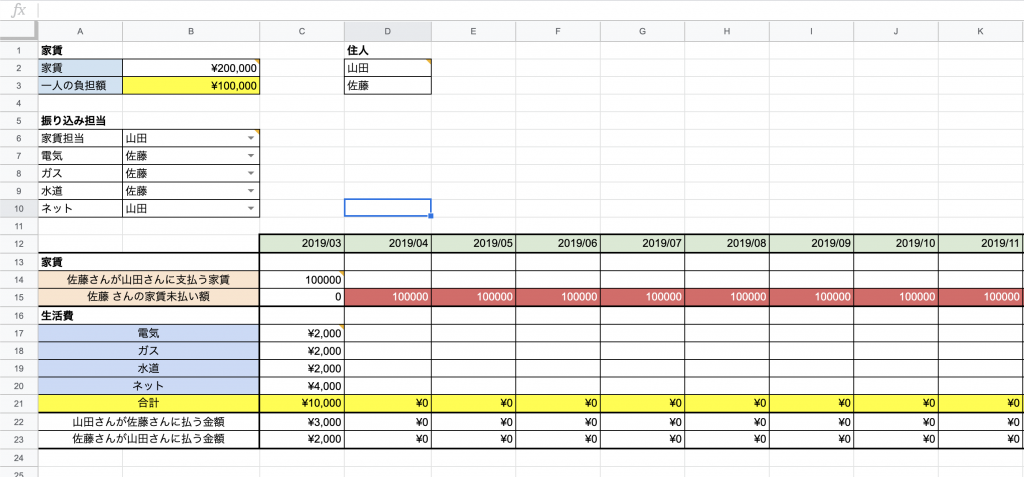Click the 0 value in row 15
Image resolution: width=1024 pixels, height=477 pixels.
click(x=302, y=297)
